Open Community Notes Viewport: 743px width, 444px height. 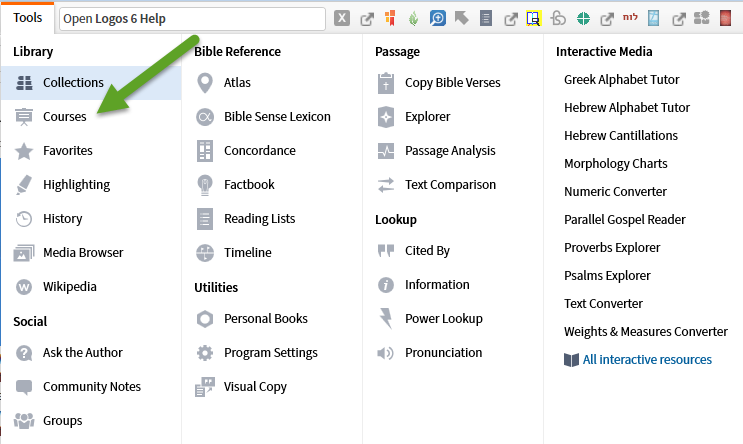(91, 387)
